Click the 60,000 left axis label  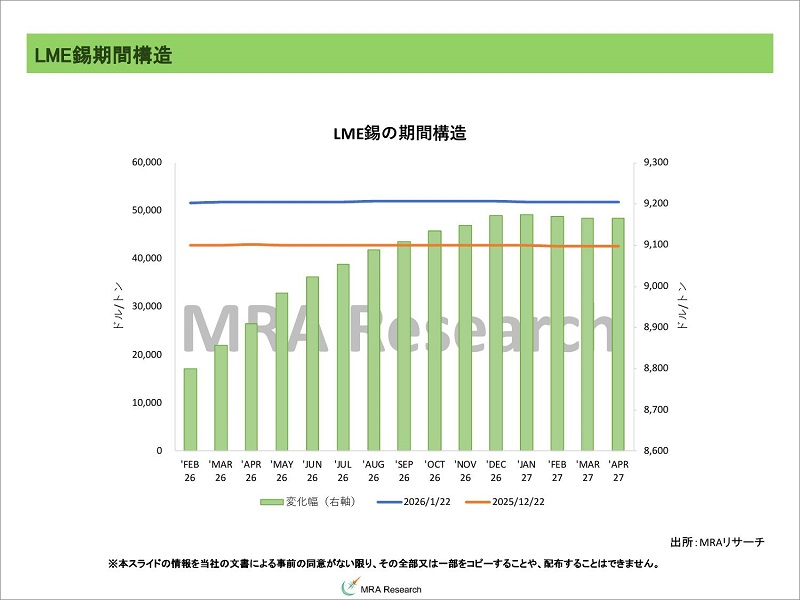pyautogui.click(x=147, y=162)
